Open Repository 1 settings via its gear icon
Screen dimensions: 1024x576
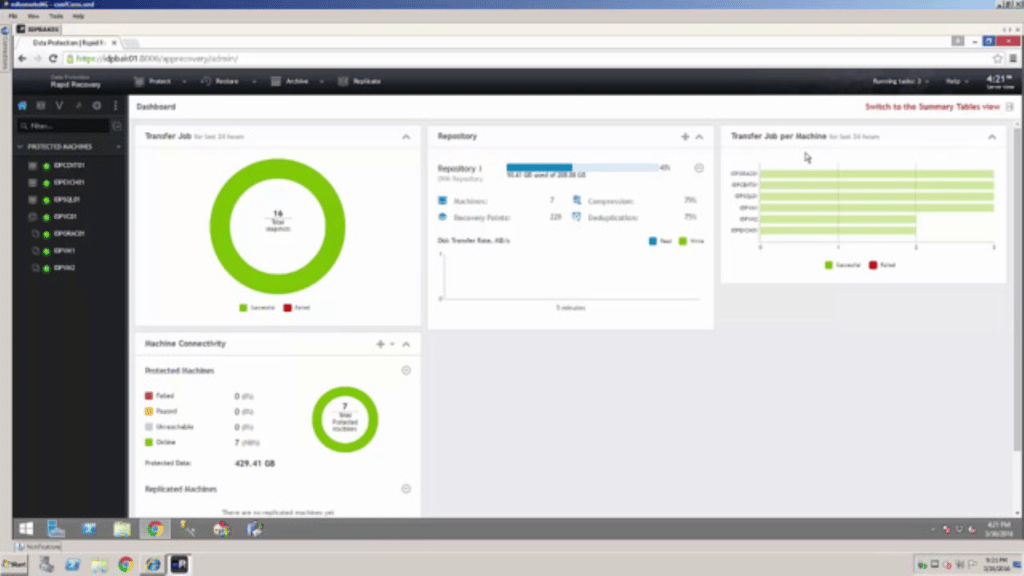coord(699,168)
